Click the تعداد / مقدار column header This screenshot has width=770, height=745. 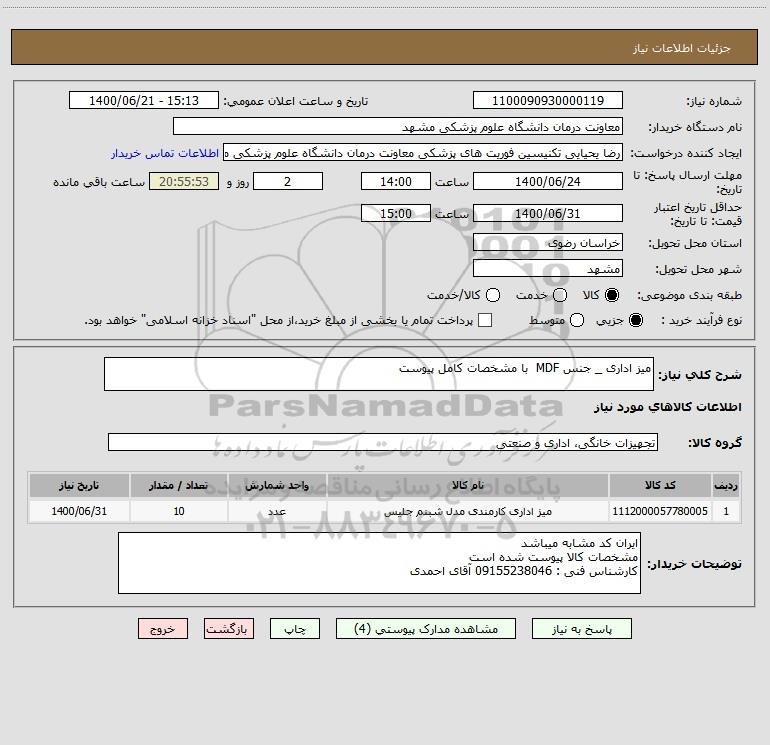[x=179, y=485]
